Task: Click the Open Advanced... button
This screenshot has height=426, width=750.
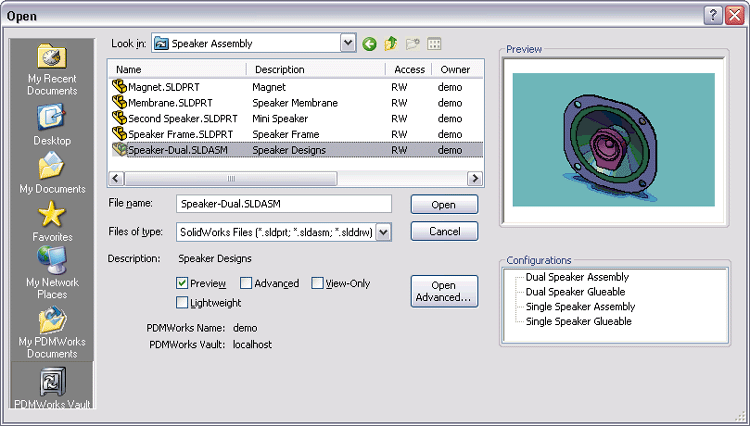Action: 444,291
